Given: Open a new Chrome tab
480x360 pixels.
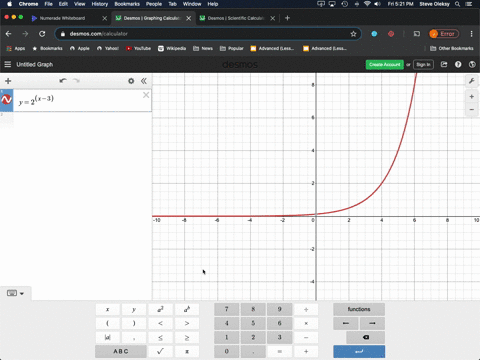Looking at the screenshot, I should coord(287,18).
